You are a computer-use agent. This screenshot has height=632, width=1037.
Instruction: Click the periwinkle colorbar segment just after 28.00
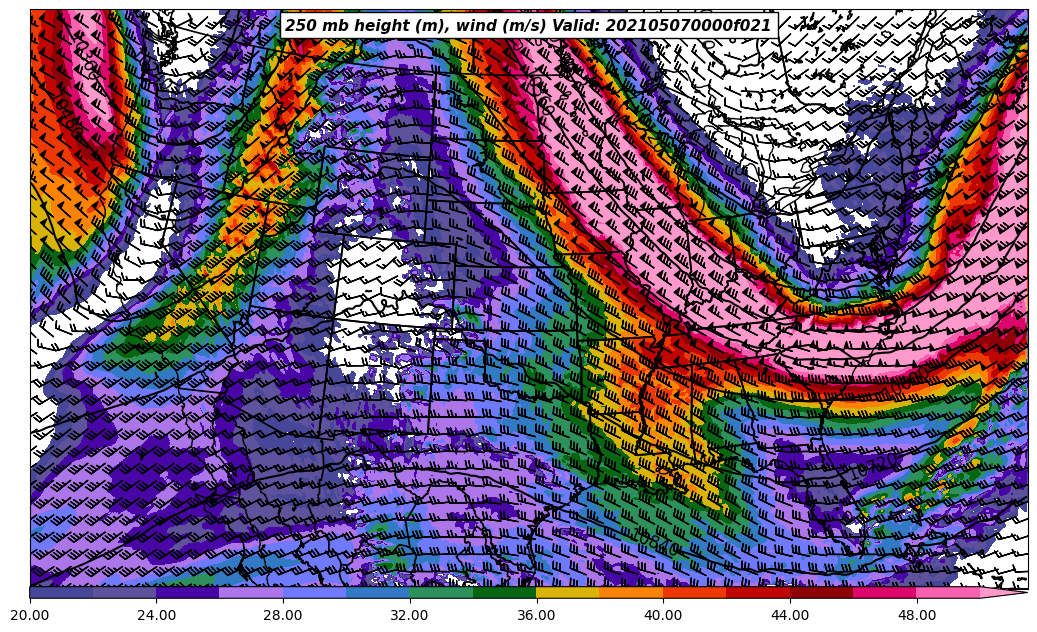(x=315, y=593)
